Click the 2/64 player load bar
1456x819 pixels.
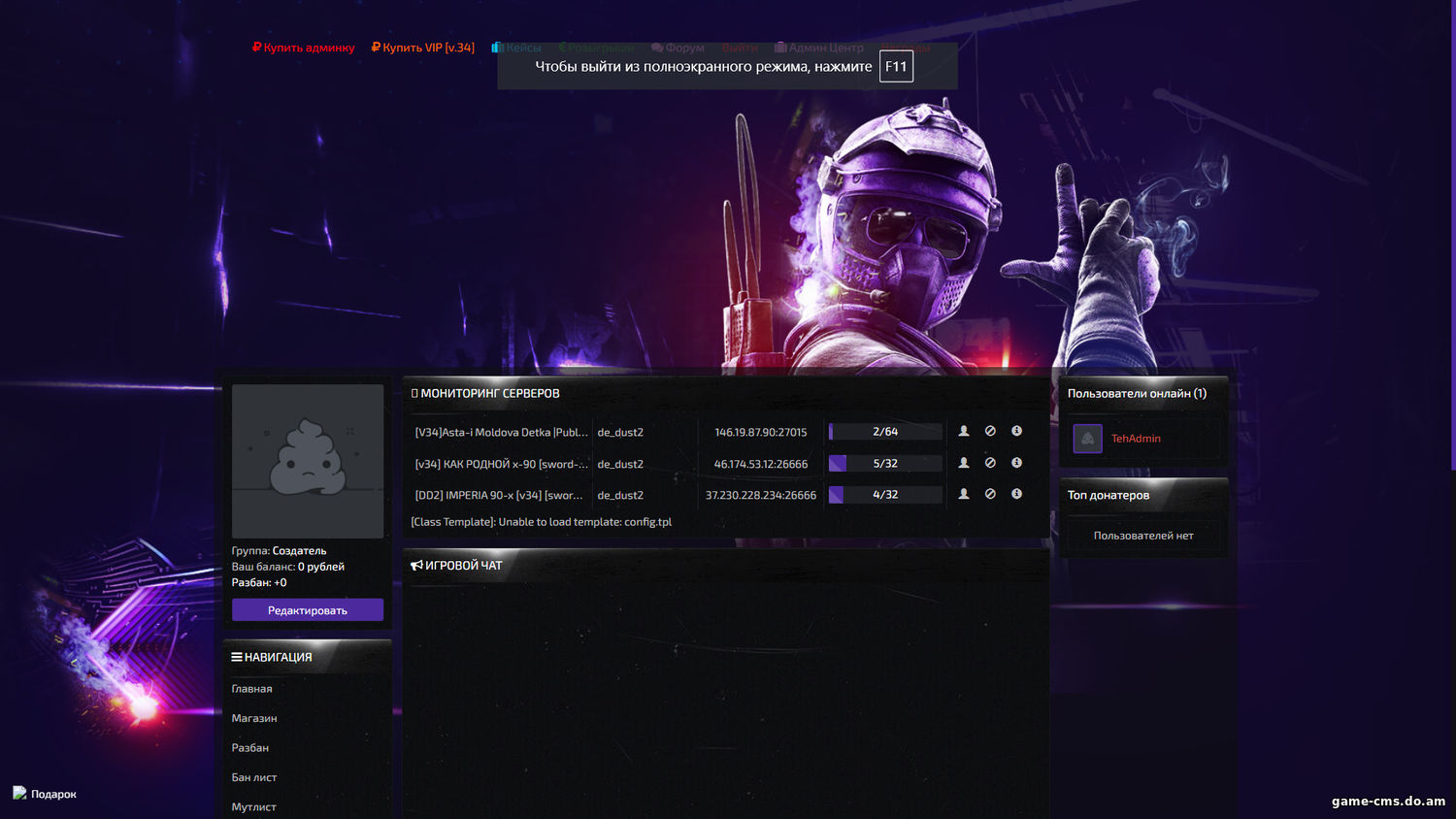coord(885,432)
